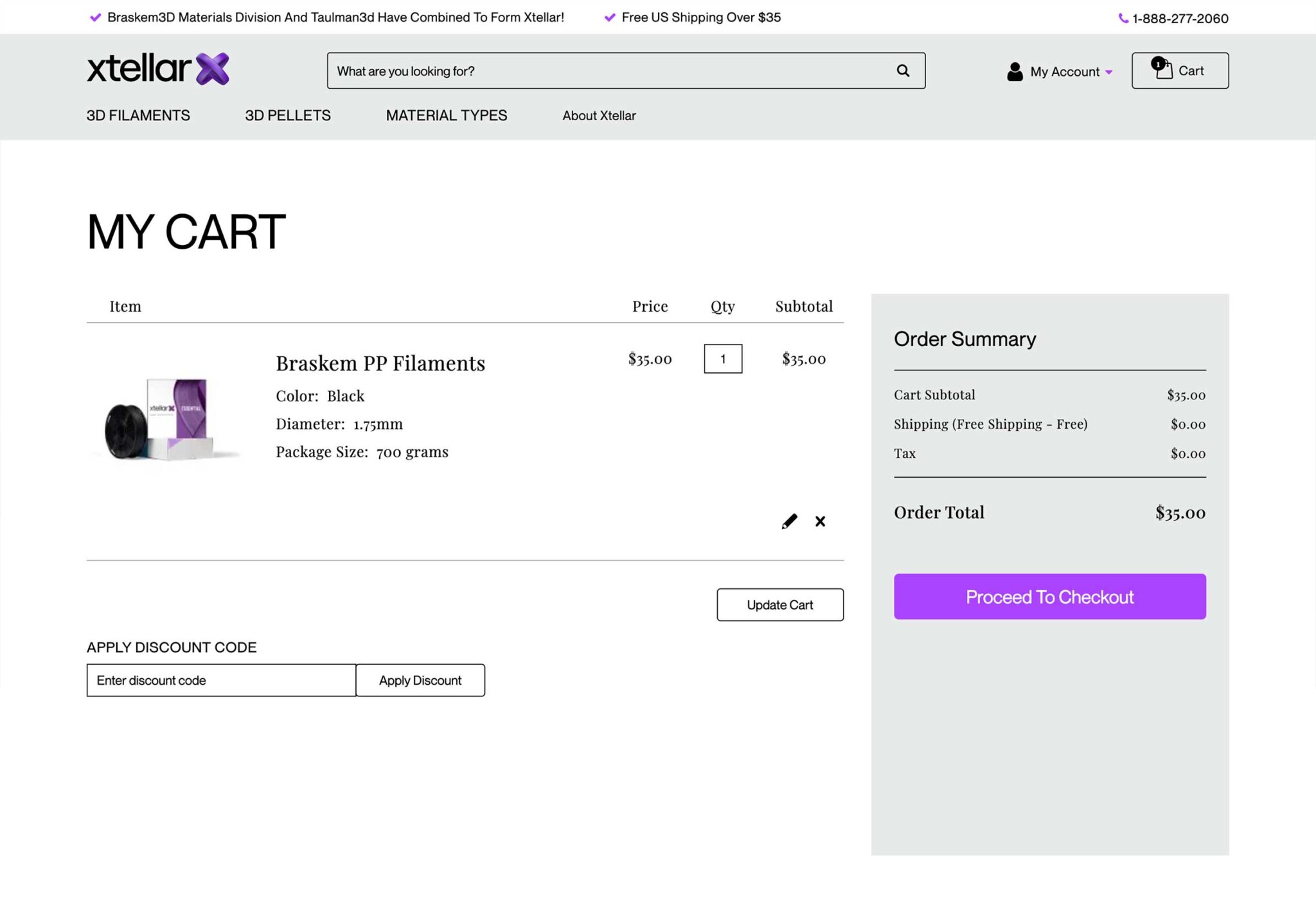Open the 3D PELLETS menu
The image size is (1316, 920).
pyautogui.click(x=288, y=115)
